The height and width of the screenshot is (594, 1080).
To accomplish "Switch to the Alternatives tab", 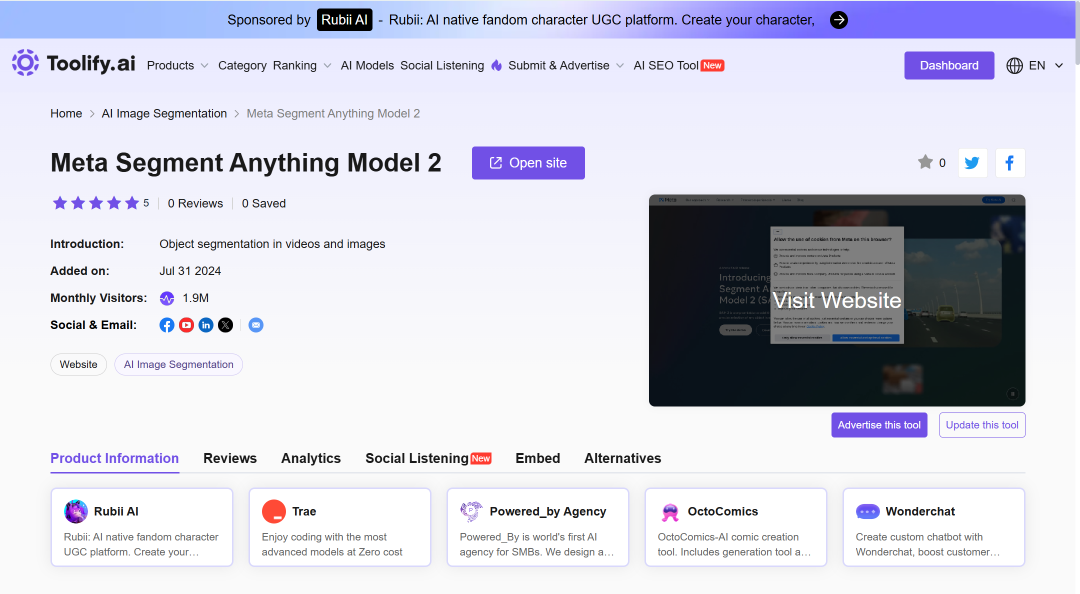I will (x=623, y=458).
